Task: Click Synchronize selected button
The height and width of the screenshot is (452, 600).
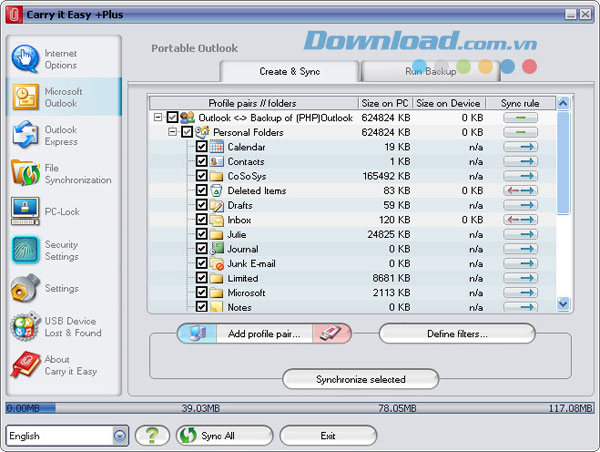Action: click(360, 379)
